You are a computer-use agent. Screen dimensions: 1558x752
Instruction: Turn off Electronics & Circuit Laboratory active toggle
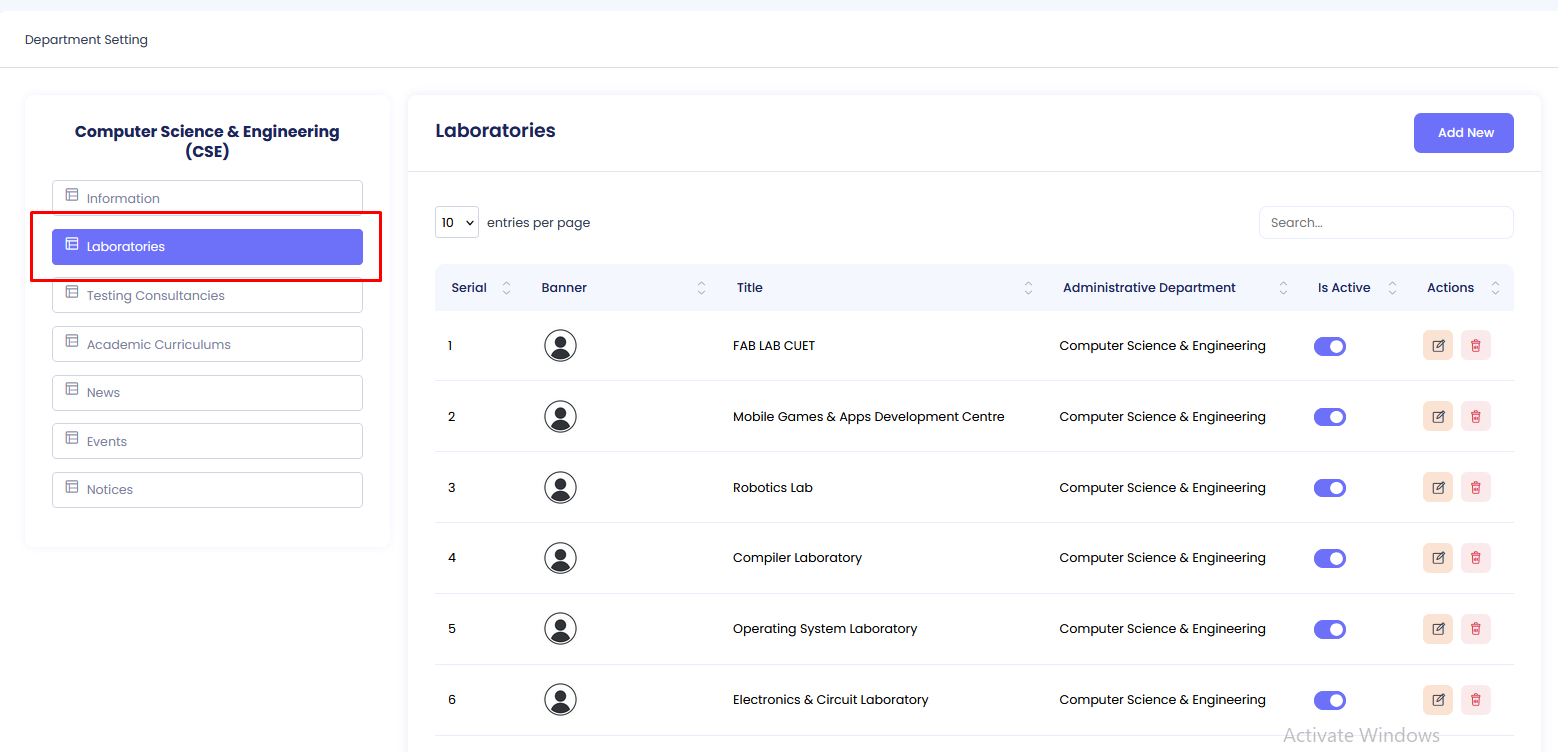1329,700
